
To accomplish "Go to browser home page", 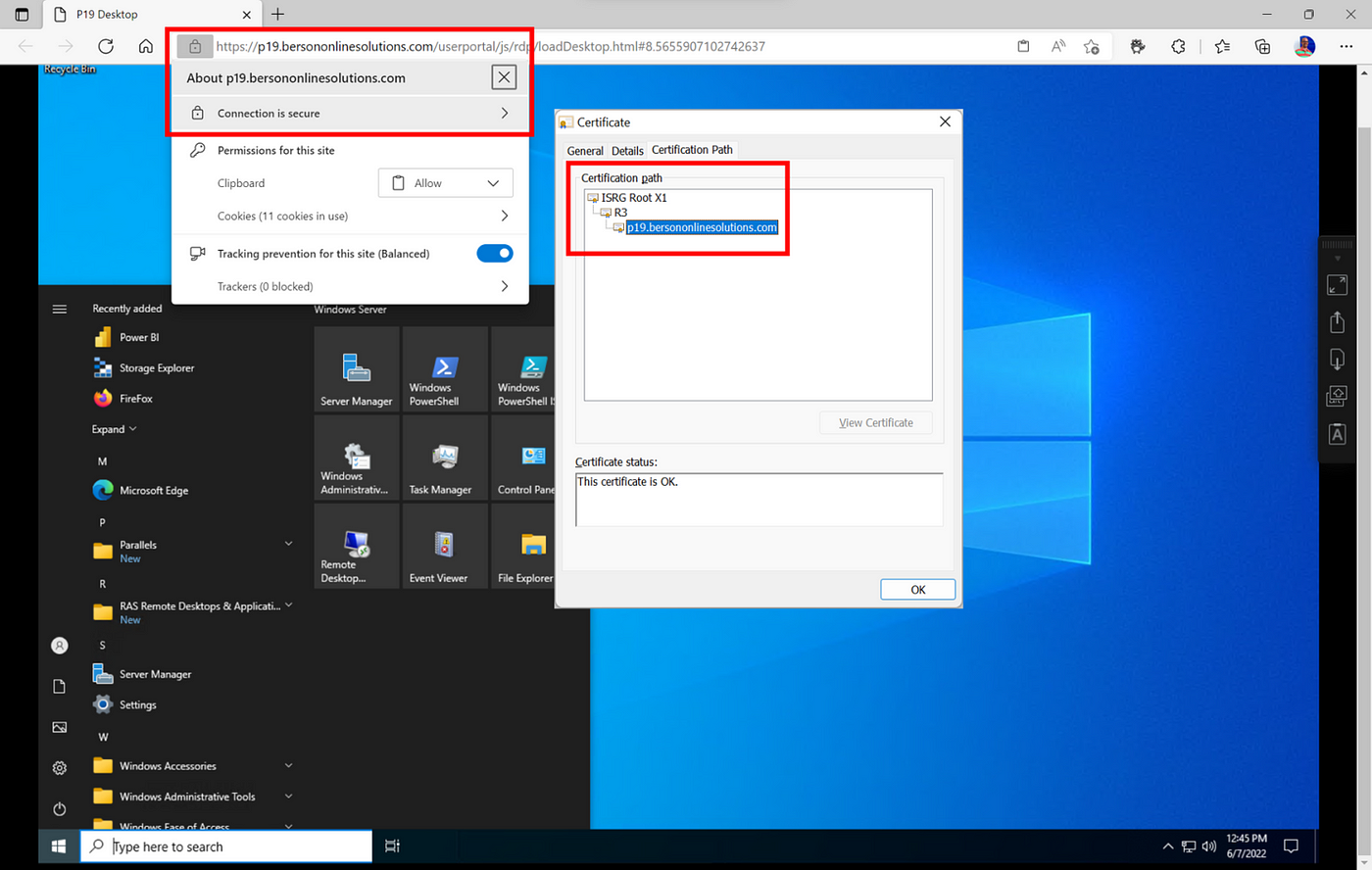I will coord(145,46).
